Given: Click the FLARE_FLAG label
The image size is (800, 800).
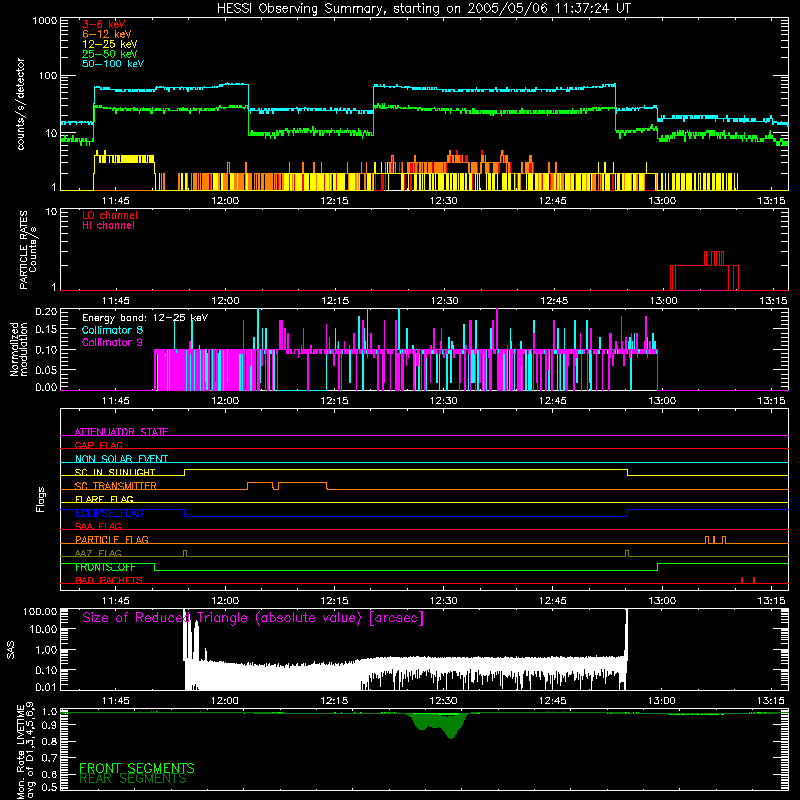Looking at the screenshot, I should point(104,499).
